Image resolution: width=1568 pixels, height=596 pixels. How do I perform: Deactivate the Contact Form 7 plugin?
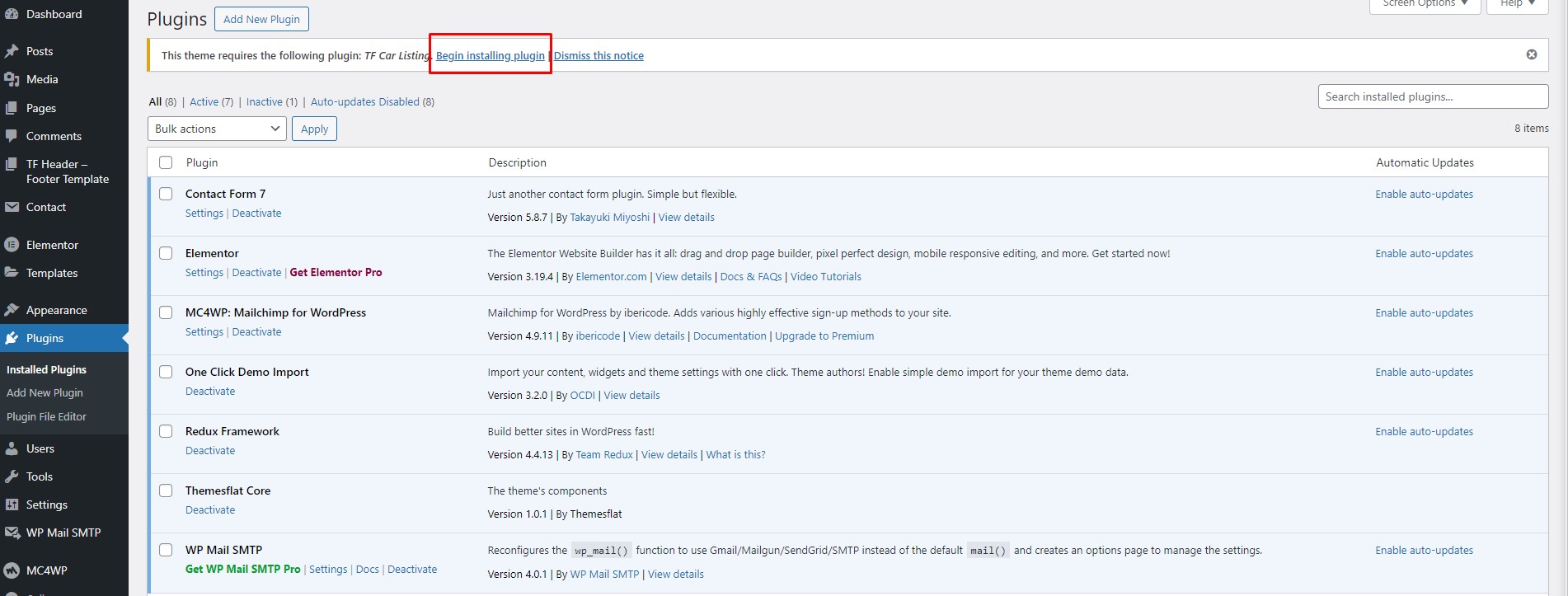[256, 214]
